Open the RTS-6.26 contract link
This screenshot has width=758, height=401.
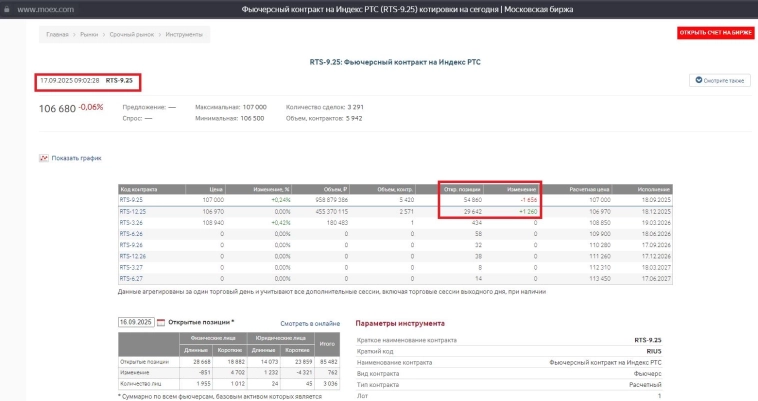coord(131,233)
